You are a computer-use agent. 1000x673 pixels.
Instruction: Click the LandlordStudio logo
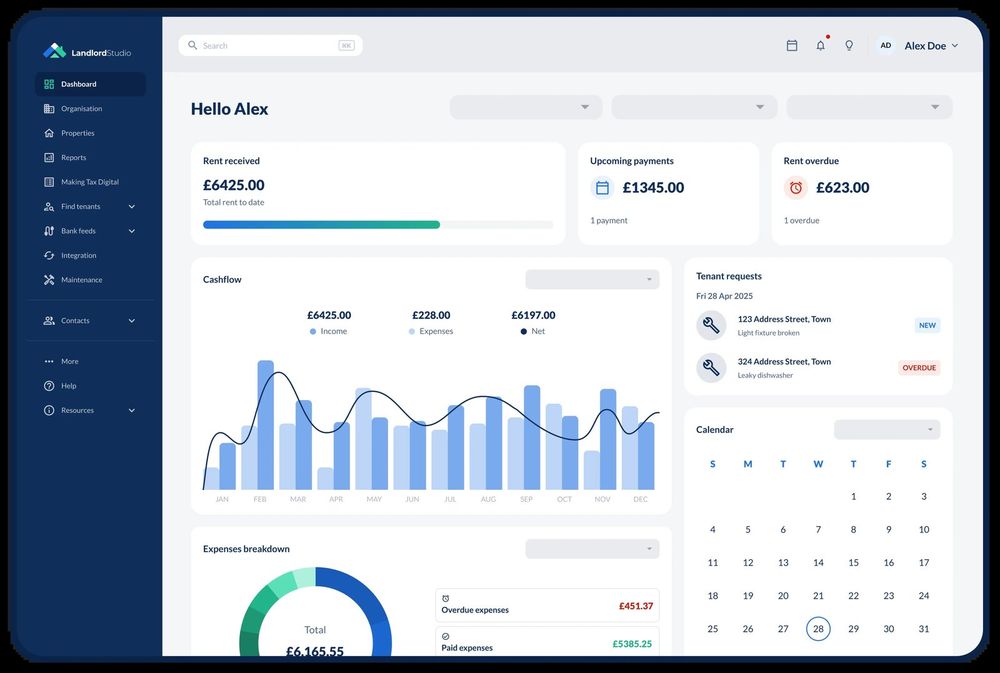87,52
